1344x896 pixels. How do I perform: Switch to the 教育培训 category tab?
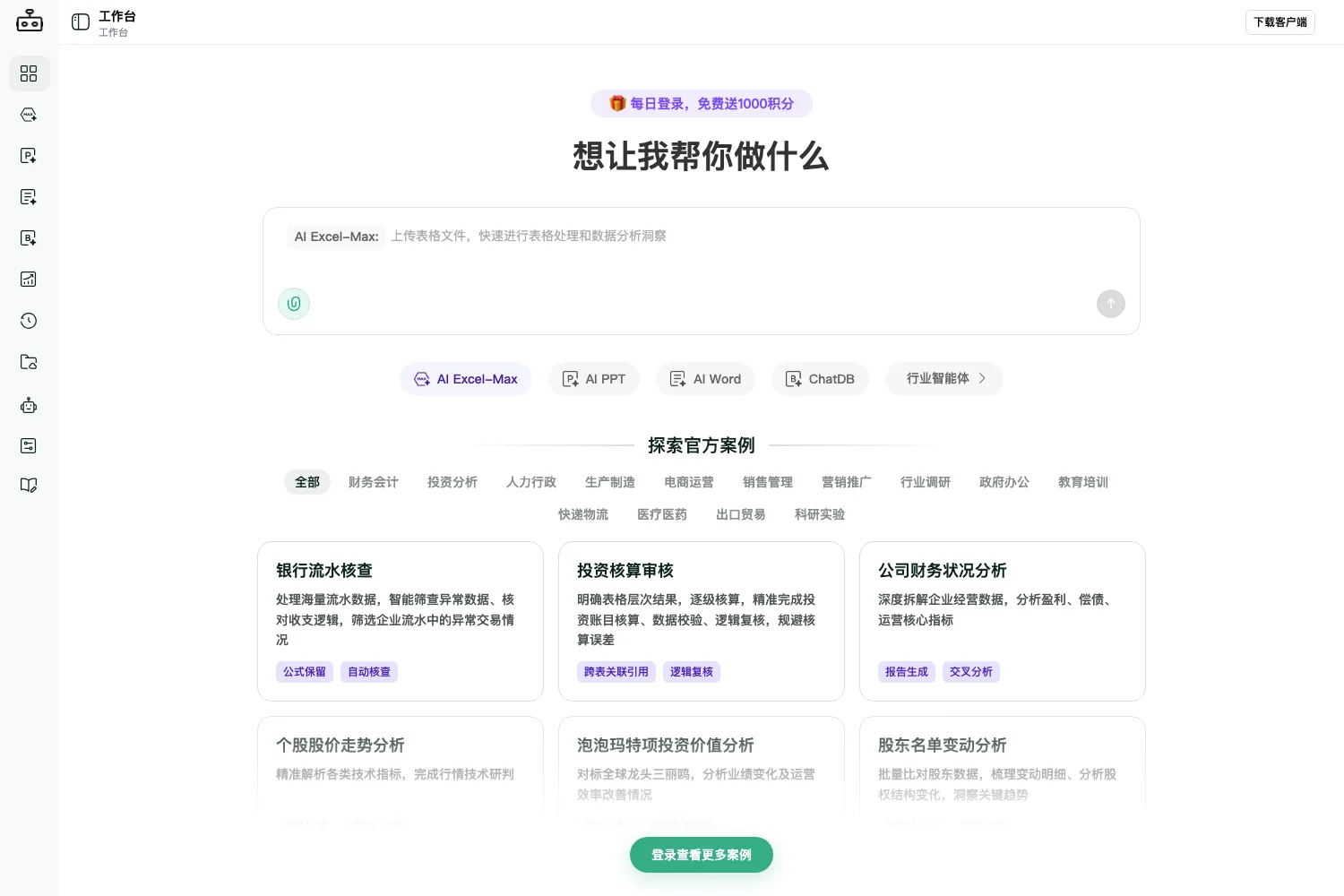(x=1083, y=482)
